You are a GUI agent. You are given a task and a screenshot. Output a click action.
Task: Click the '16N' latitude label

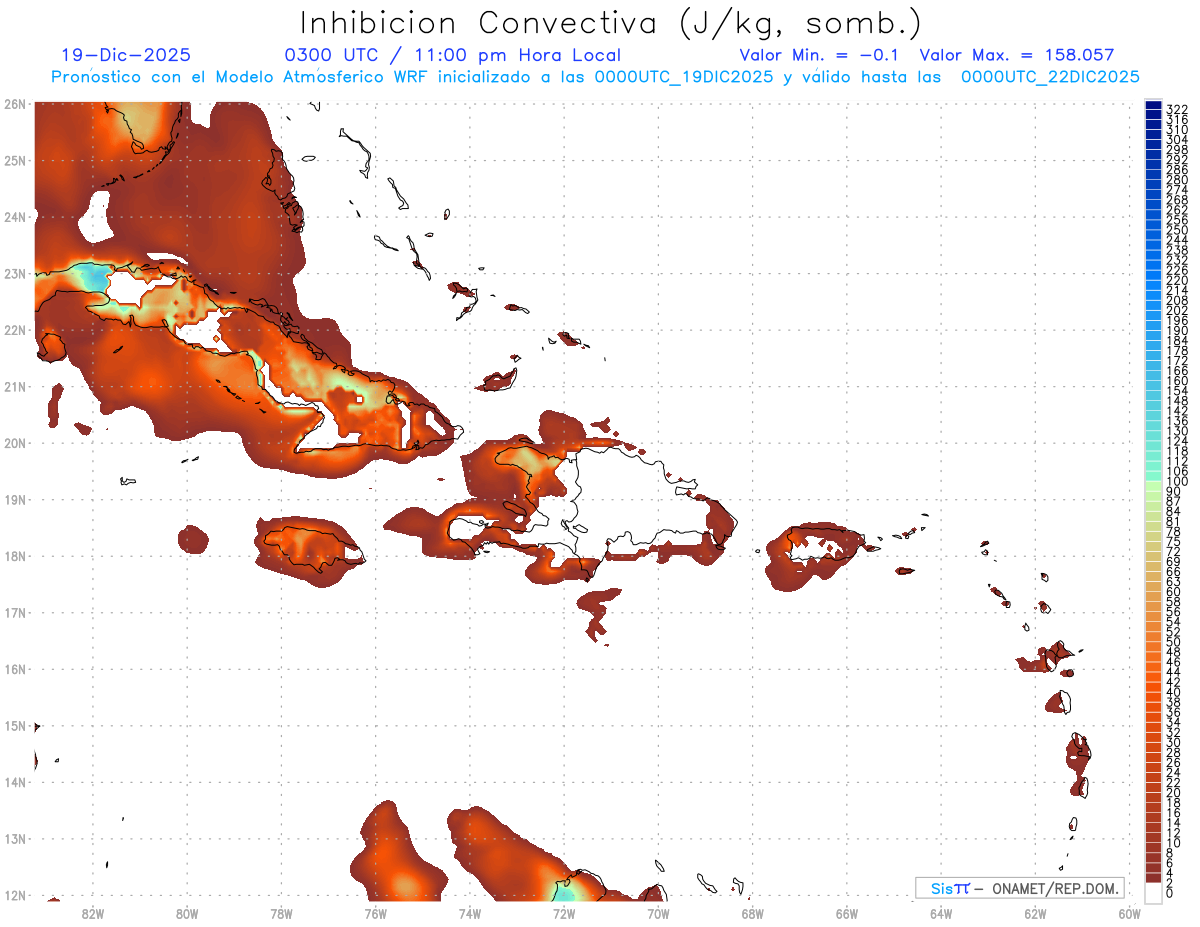[x=14, y=669]
